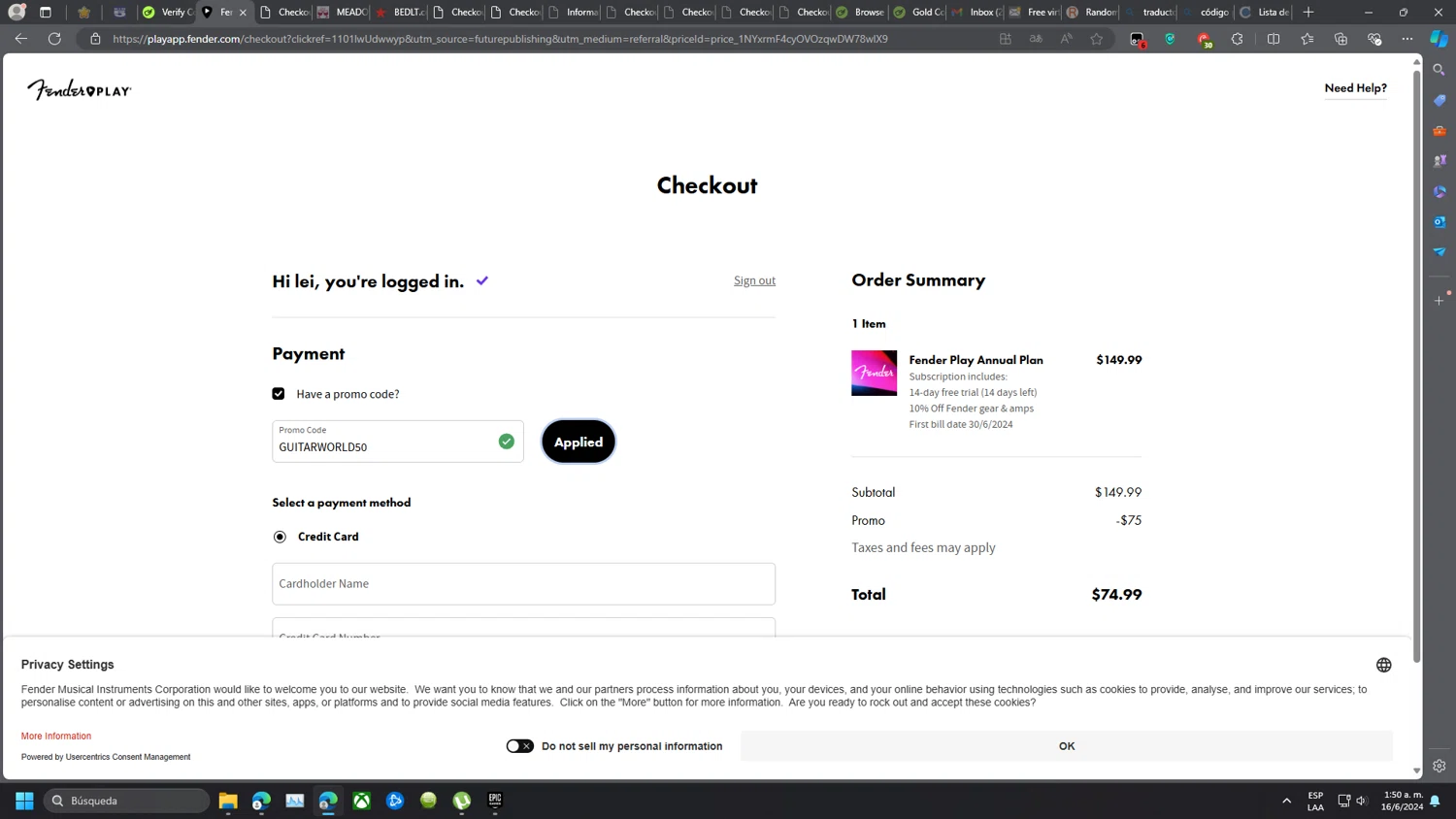Open Edge settings and more menu
Screen dimensions: 1456x819
click(x=1407, y=39)
